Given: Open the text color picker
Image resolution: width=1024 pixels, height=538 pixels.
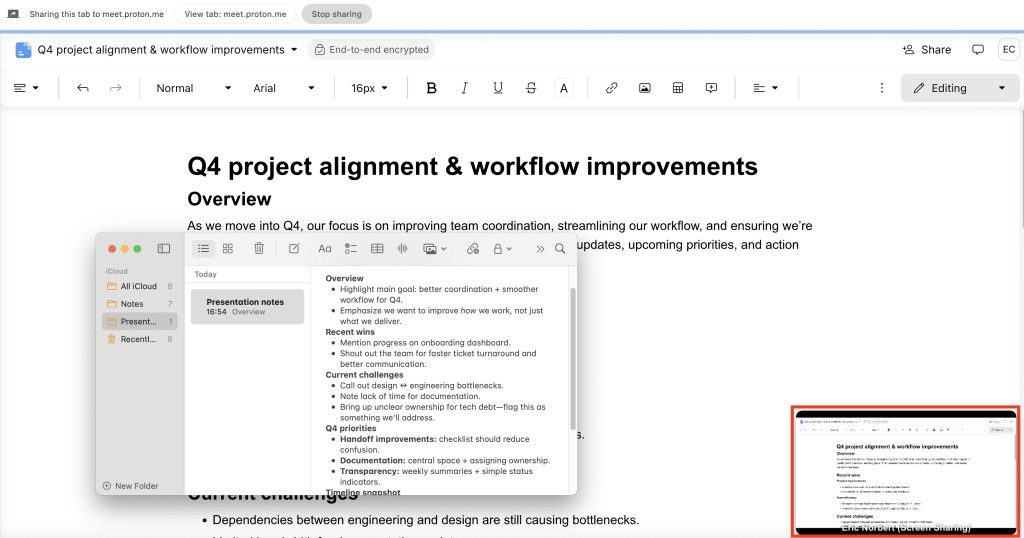Looking at the screenshot, I should tap(564, 88).
